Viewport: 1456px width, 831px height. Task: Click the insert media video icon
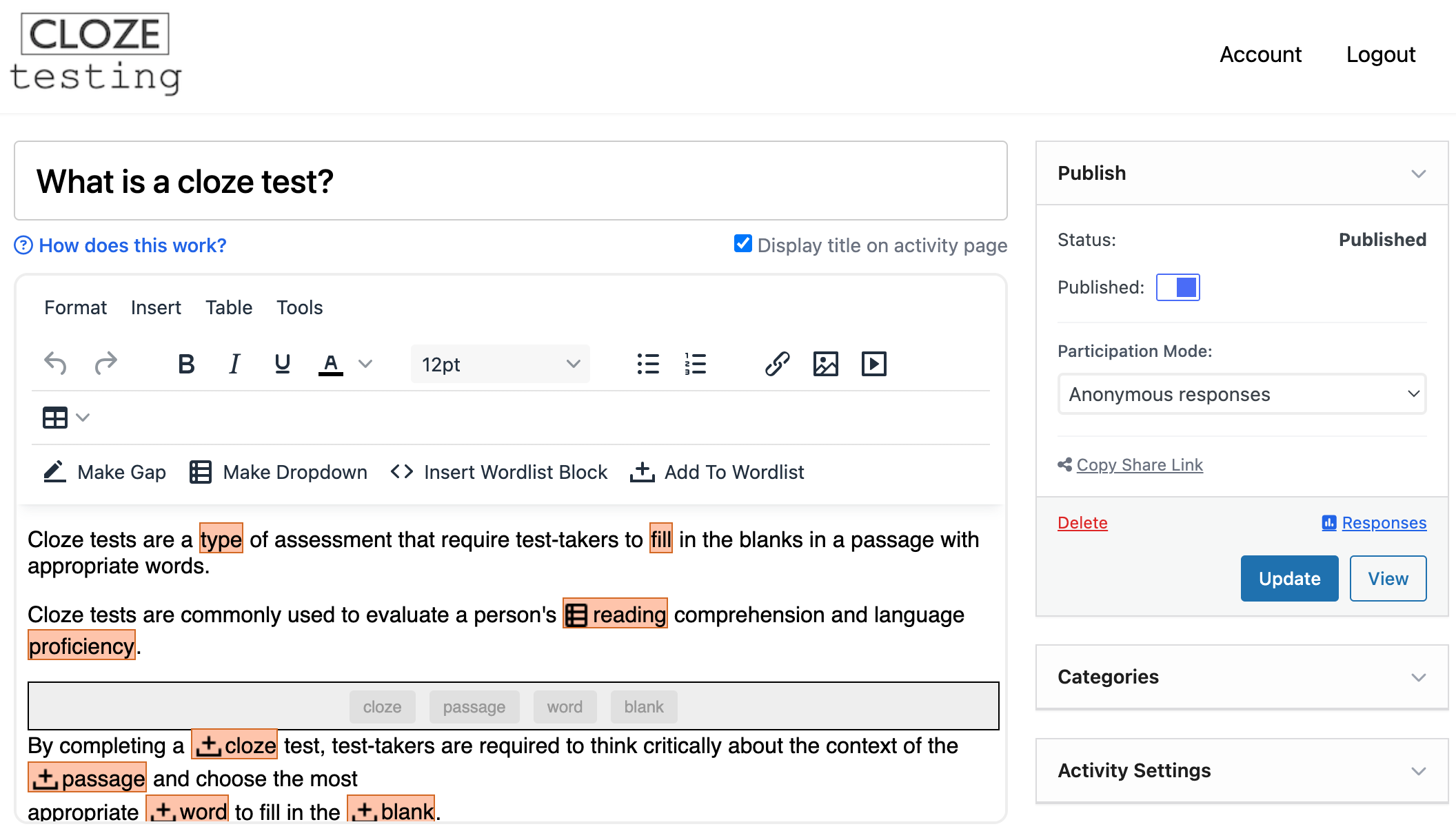tap(873, 364)
